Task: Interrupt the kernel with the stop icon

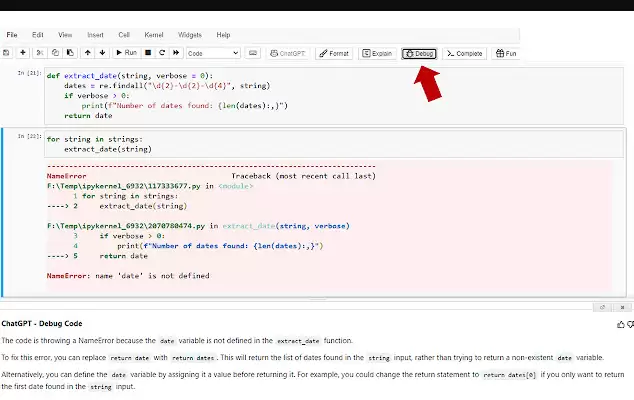Action: [x=148, y=53]
